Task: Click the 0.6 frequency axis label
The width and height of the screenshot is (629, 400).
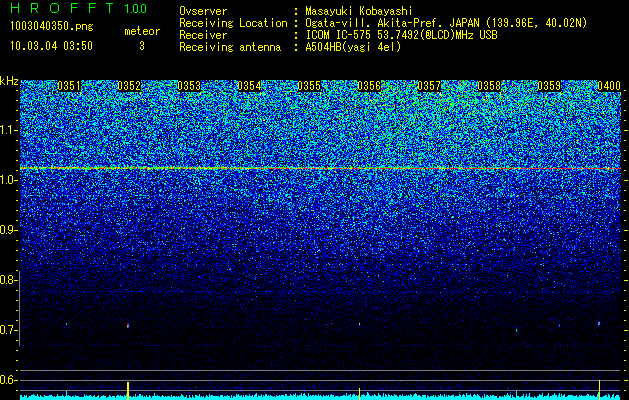Action: point(8,380)
